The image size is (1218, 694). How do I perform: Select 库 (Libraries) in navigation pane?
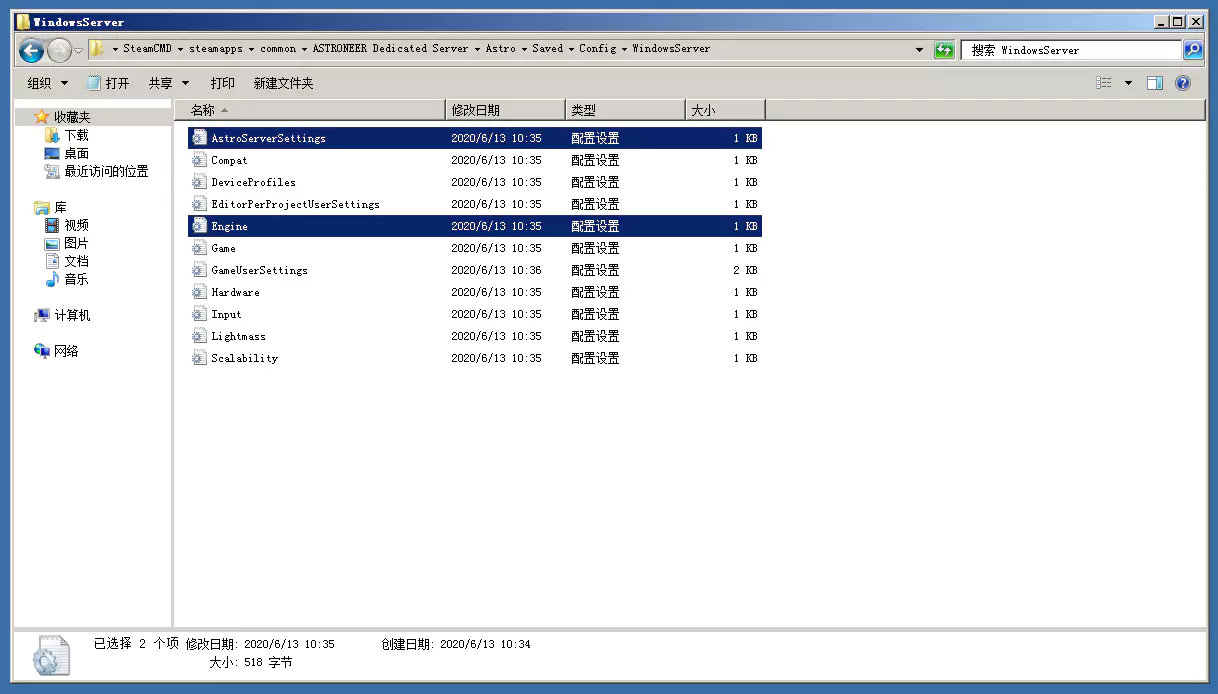60,207
